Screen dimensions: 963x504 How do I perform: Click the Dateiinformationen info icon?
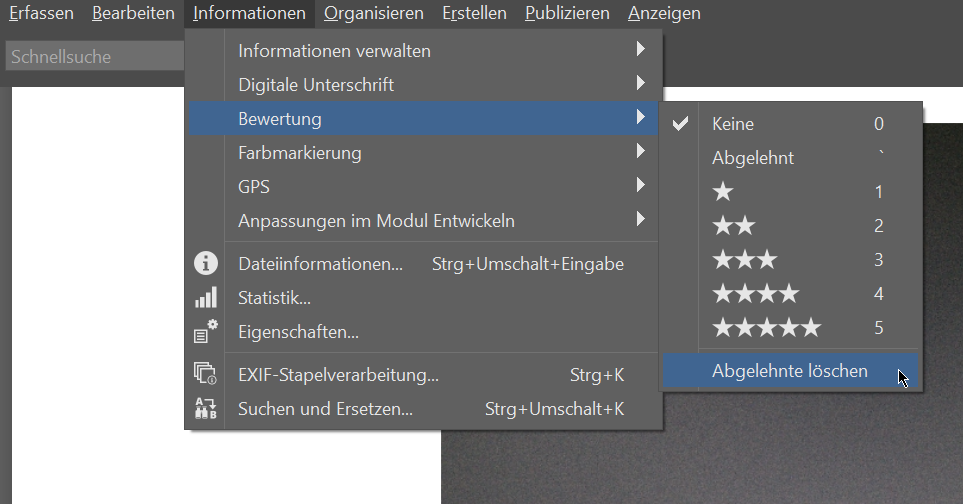pyautogui.click(x=206, y=263)
